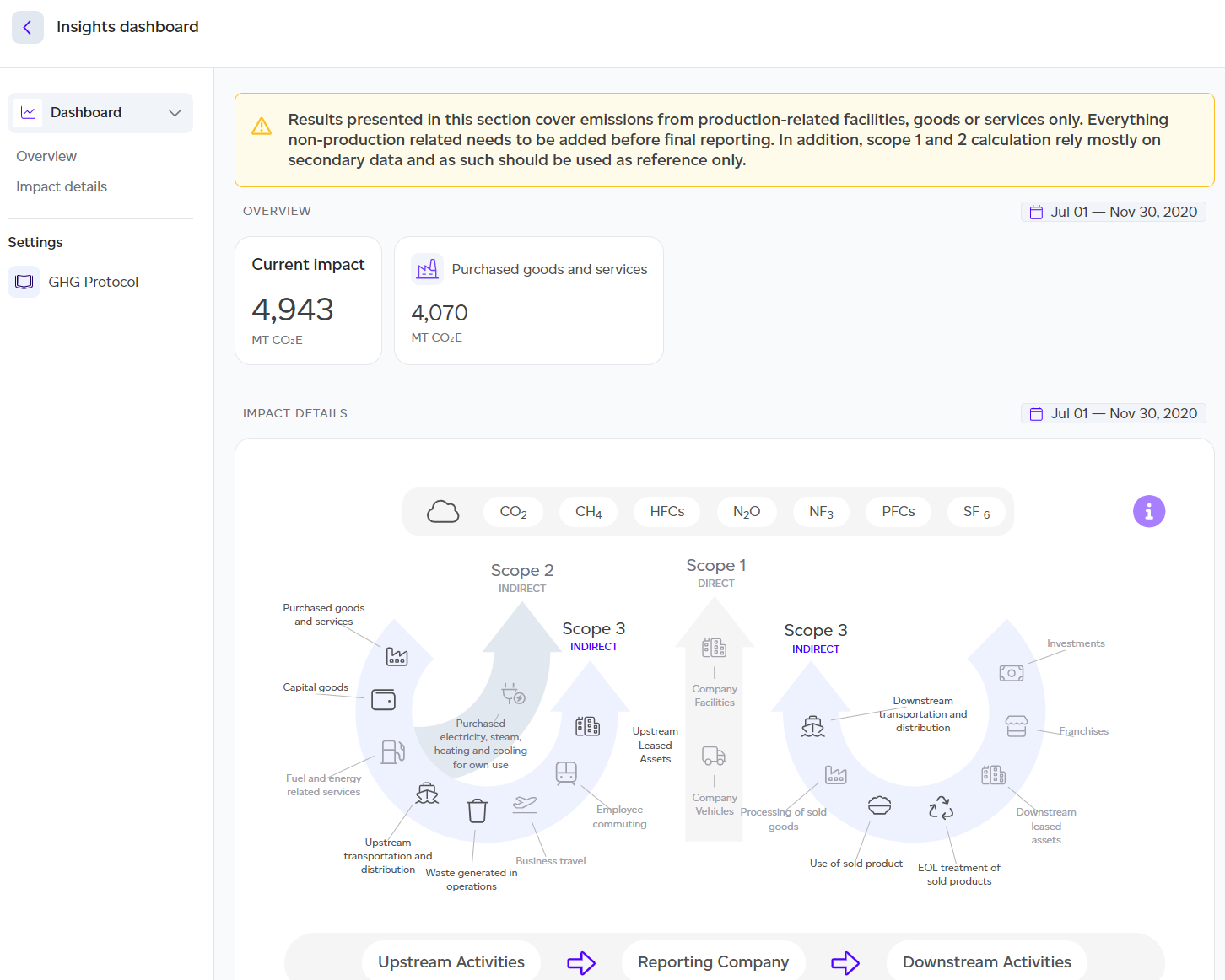Viewport: 1225px width, 980px height.
Task: Click the calendar icon in Impact details date range
Action: 1036,413
